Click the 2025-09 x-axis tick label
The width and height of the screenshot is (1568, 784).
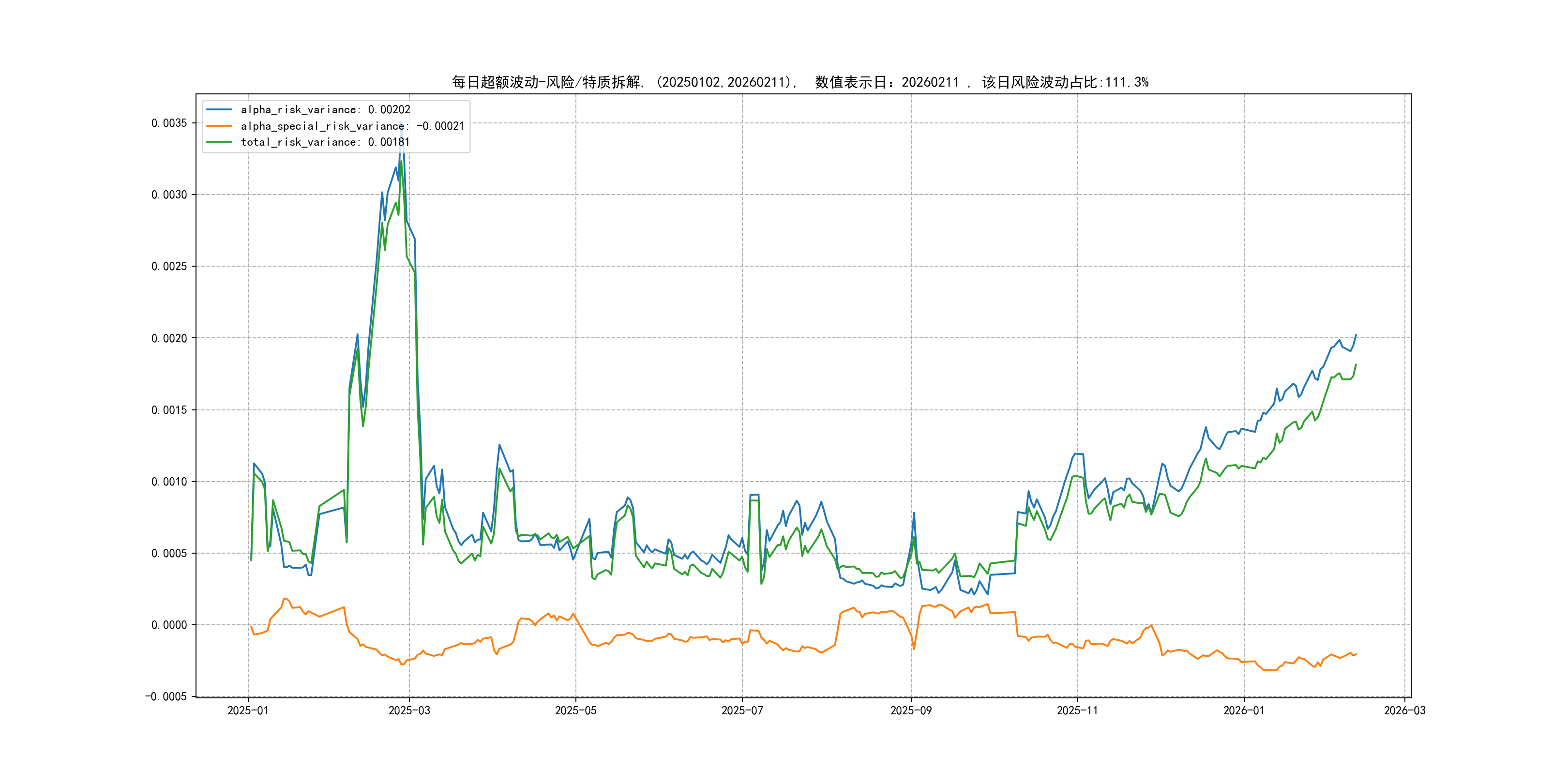coord(911,710)
